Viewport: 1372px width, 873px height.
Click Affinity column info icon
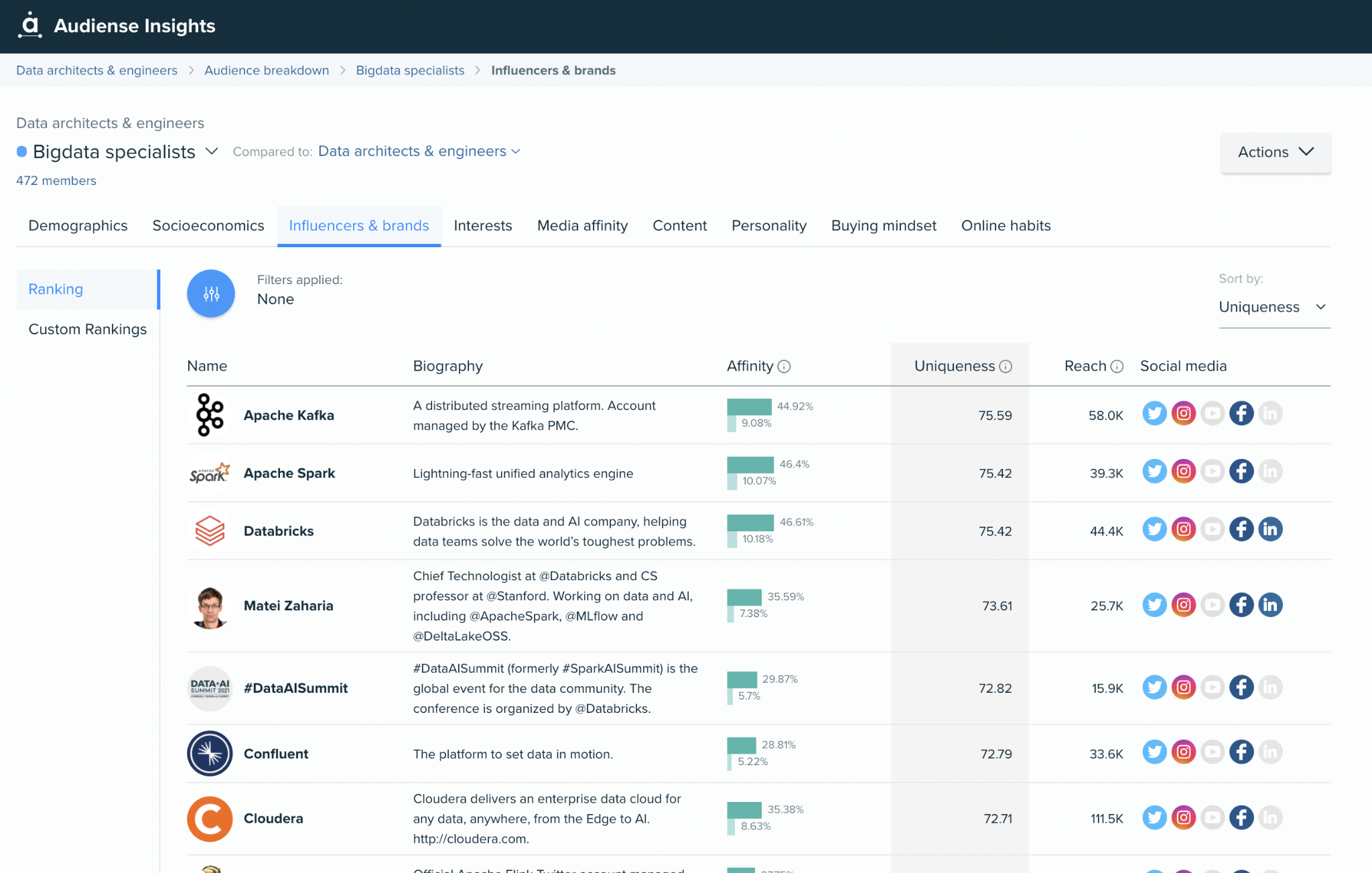[x=784, y=366]
